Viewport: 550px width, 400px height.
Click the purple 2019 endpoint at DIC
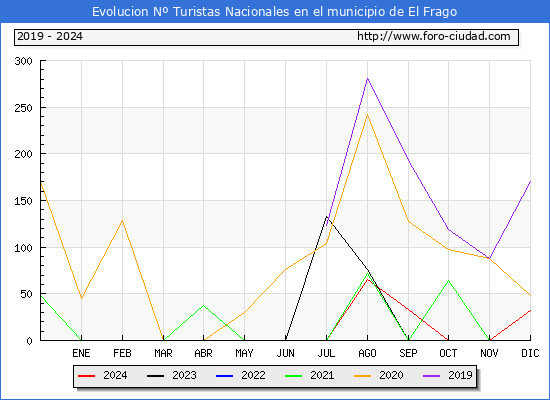coord(530,181)
